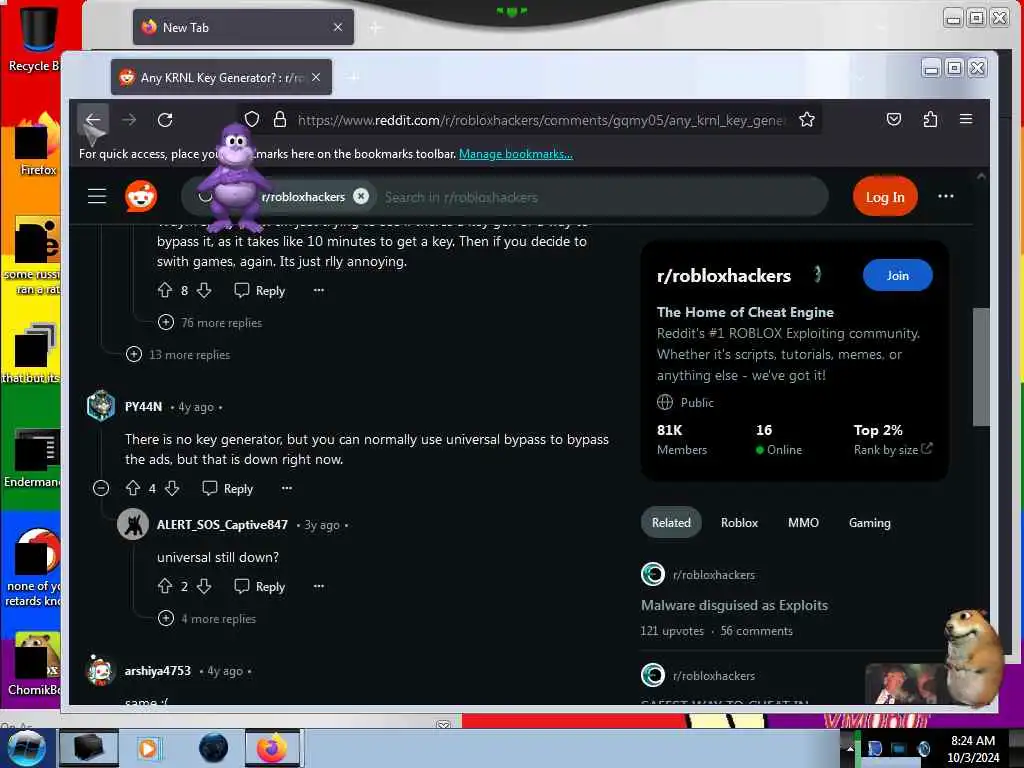Open the Firefox extensions puzzle icon
Screen dimensions: 1024x768
coord(931,120)
